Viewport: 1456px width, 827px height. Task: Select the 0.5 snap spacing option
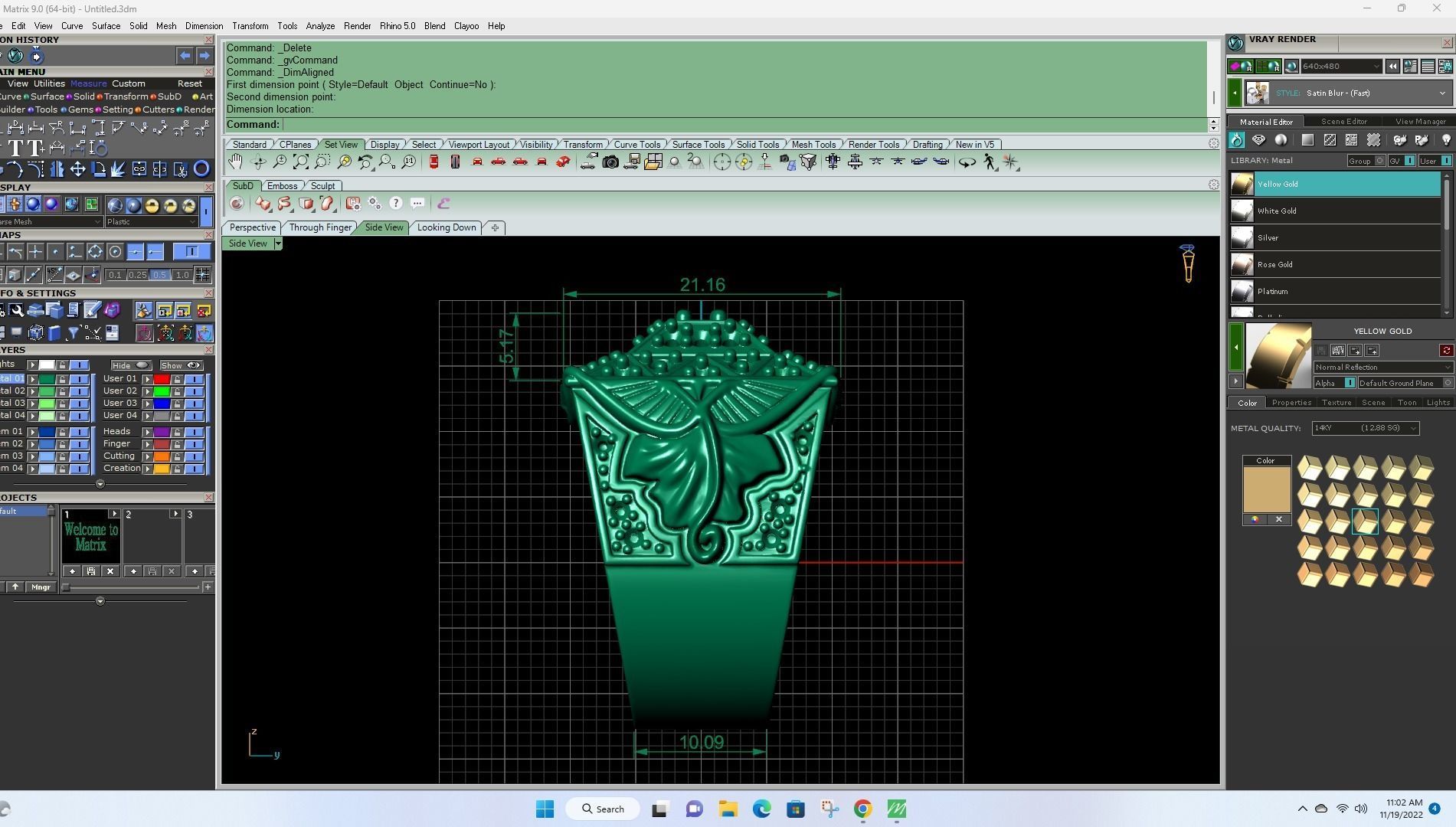[x=159, y=275]
